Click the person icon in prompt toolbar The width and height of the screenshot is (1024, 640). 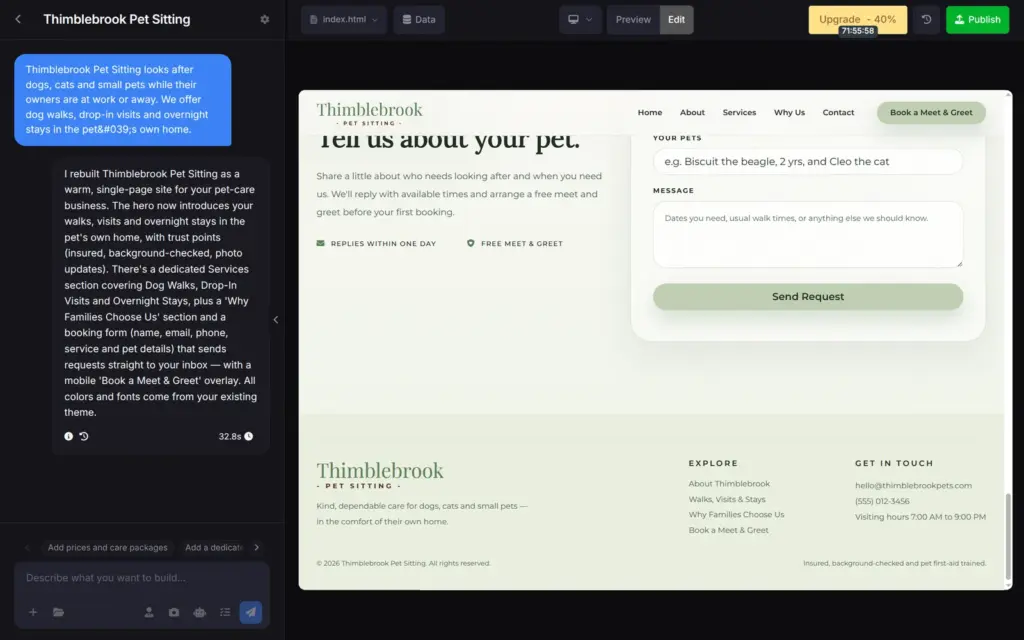[x=149, y=612]
